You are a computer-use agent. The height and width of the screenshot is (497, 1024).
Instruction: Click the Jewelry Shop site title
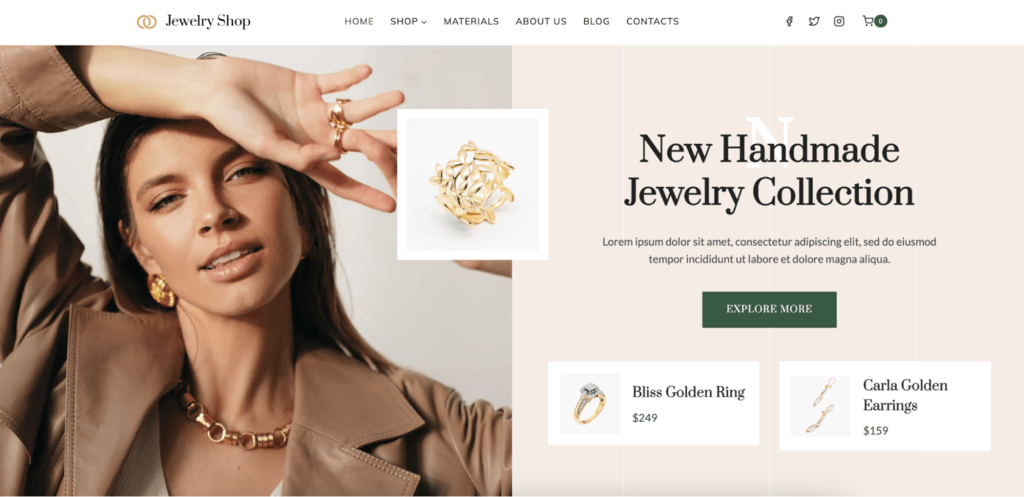coord(208,22)
